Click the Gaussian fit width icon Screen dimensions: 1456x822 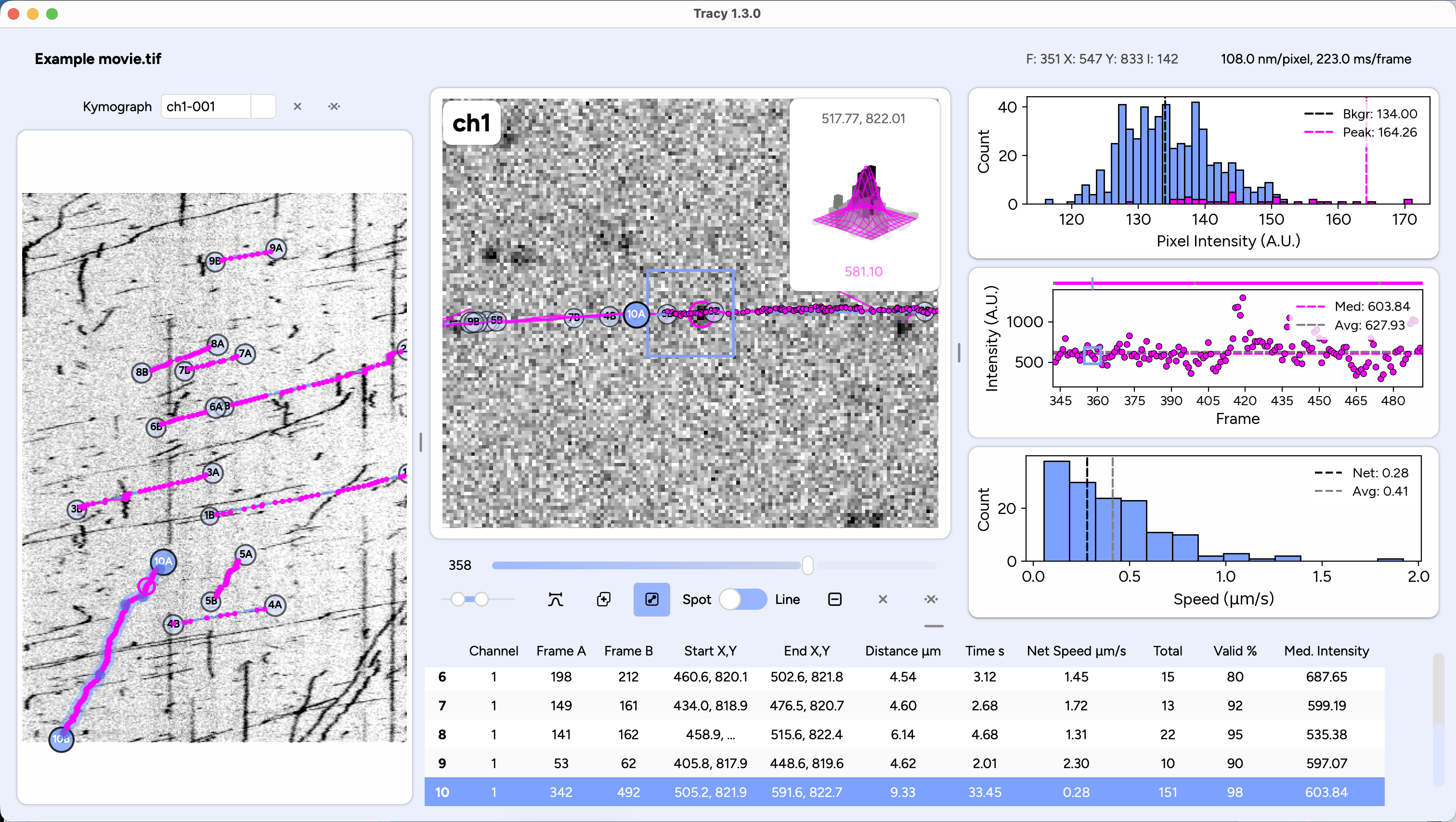[x=555, y=599]
